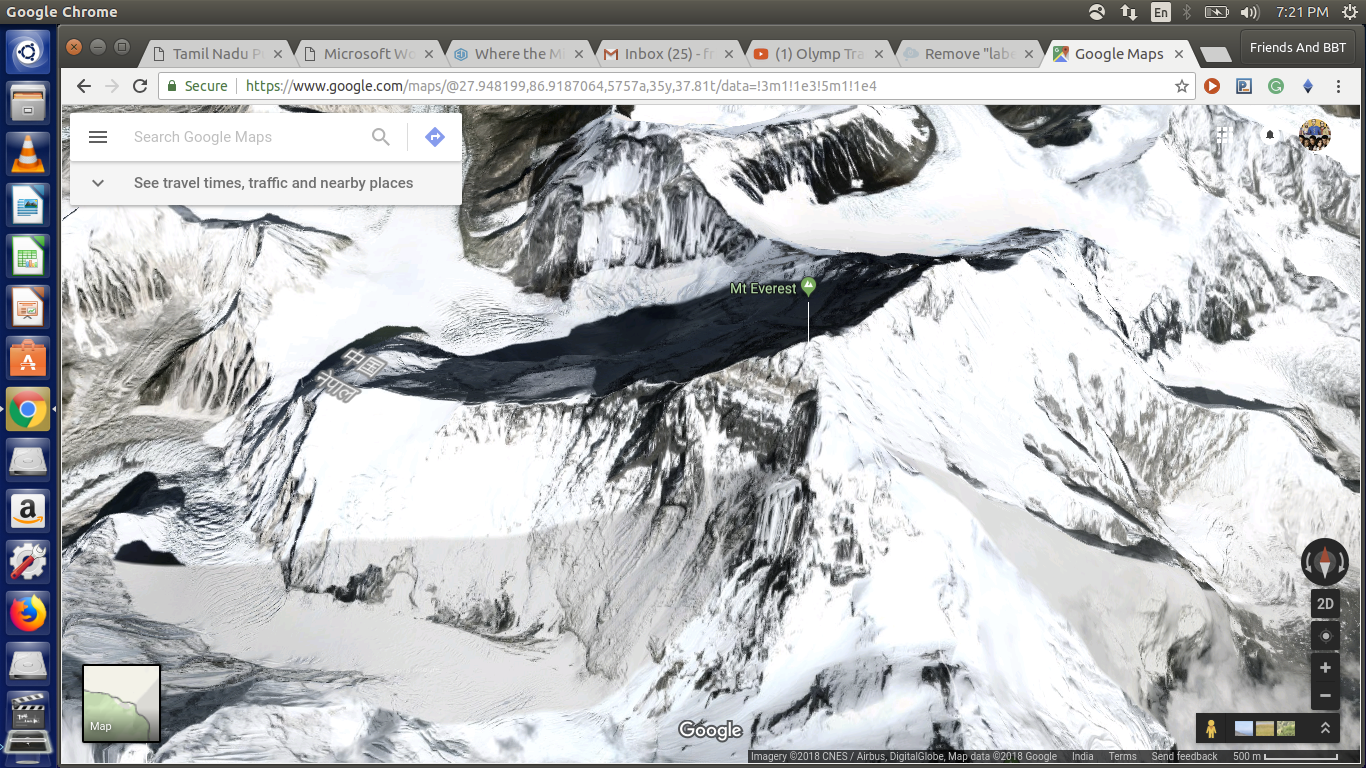This screenshot has width=1366, height=768.
Task: Click the blue P extension icon
Action: pos(1244,86)
